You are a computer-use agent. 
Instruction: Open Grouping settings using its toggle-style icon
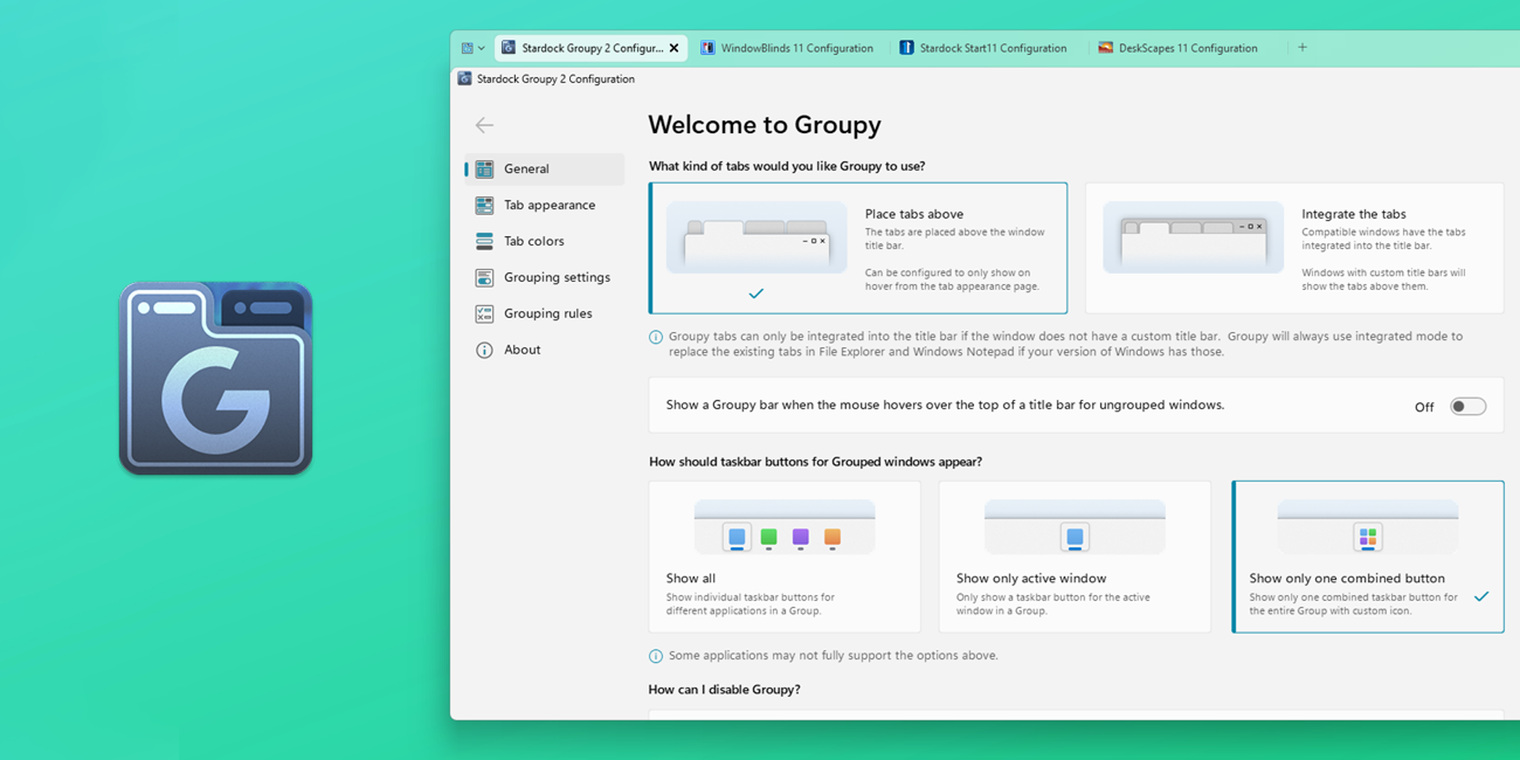point(485,277)
